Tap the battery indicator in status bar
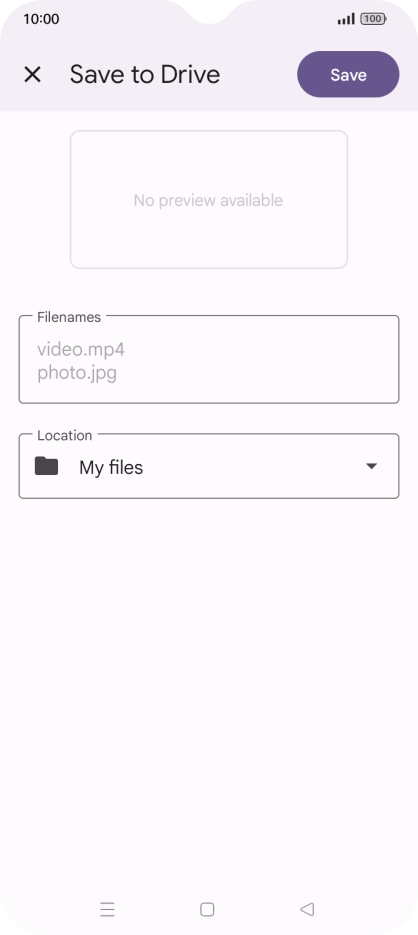This screenshot has width=418, height=935. point(373,19)
